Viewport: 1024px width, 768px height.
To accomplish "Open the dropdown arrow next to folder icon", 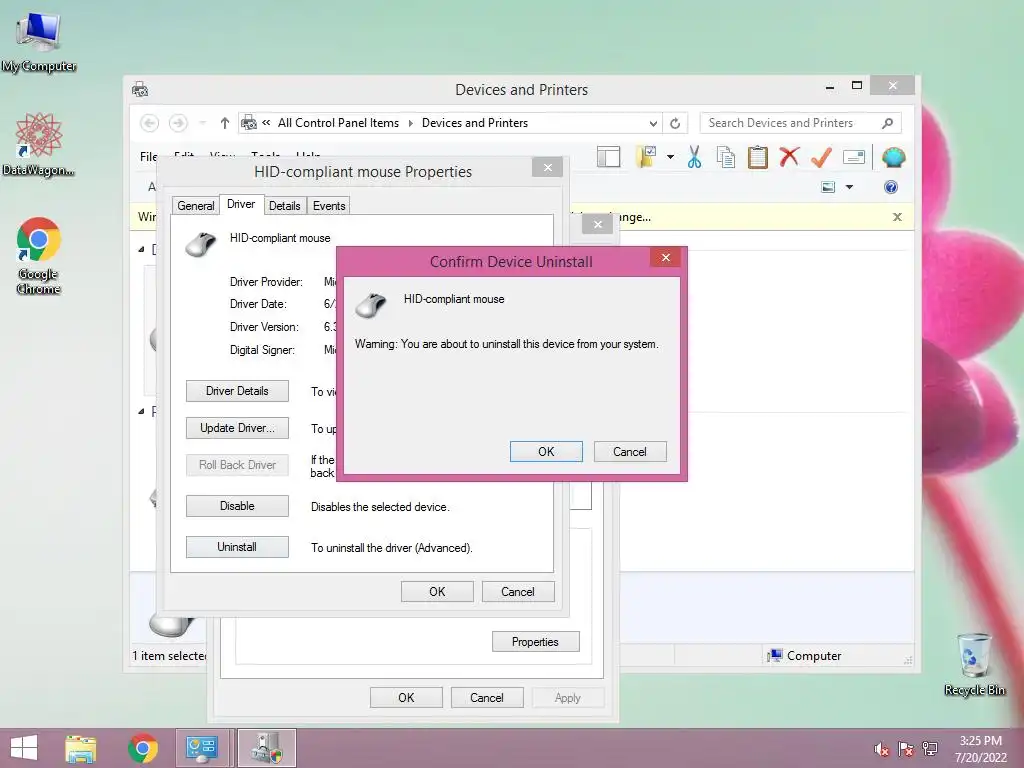I will click(671, 157).
